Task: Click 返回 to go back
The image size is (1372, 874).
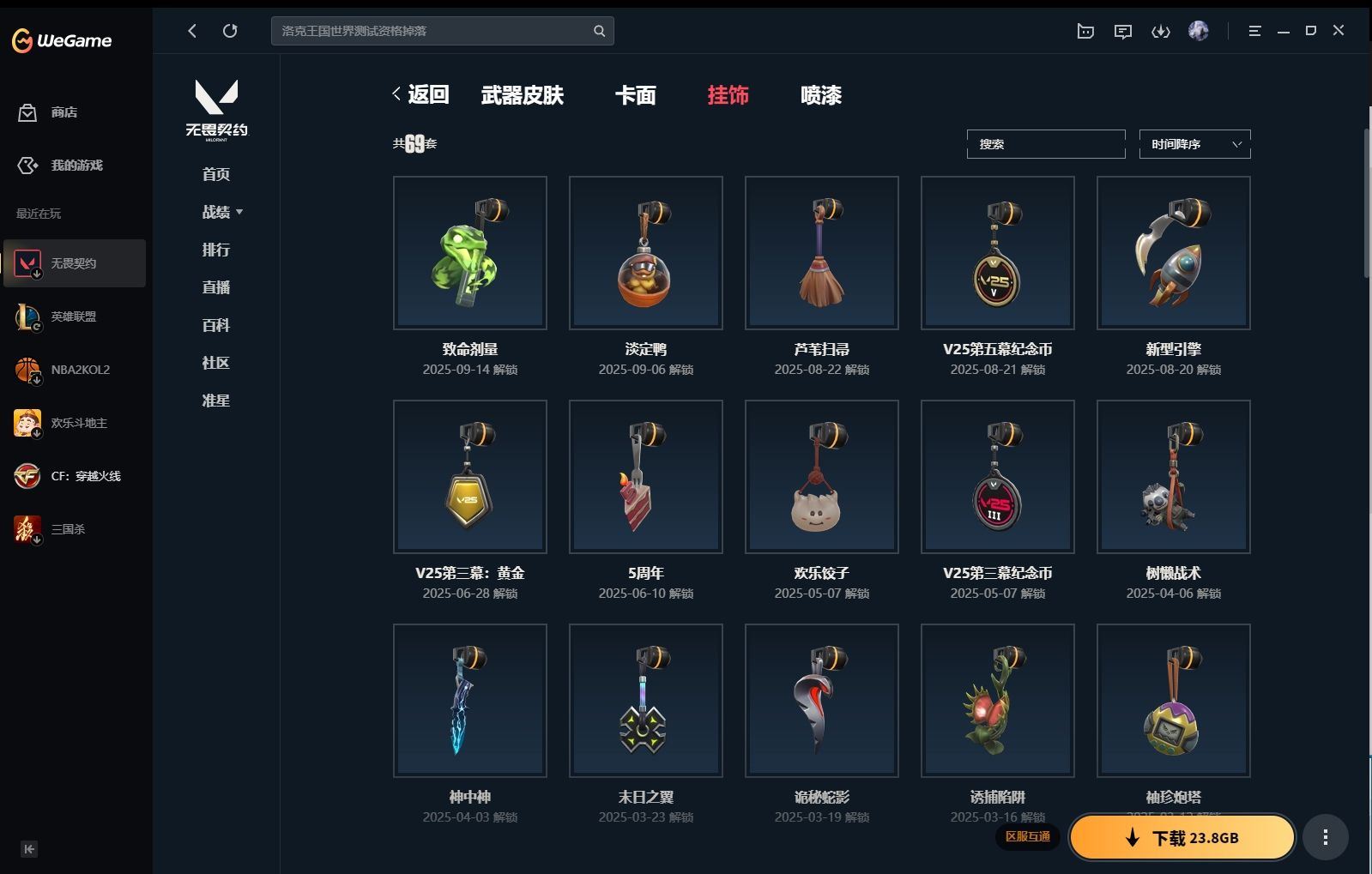Action: click(420, 94)
